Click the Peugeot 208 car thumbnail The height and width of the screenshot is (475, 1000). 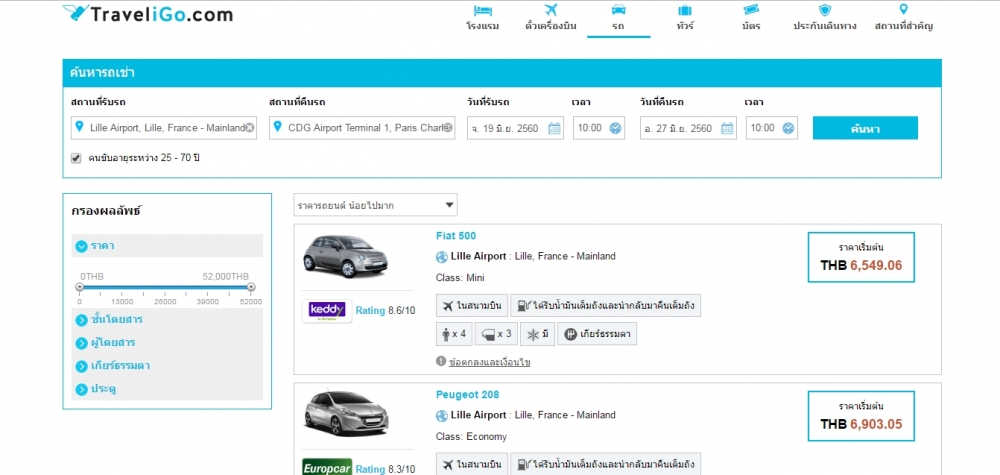[x=345, y=413]
